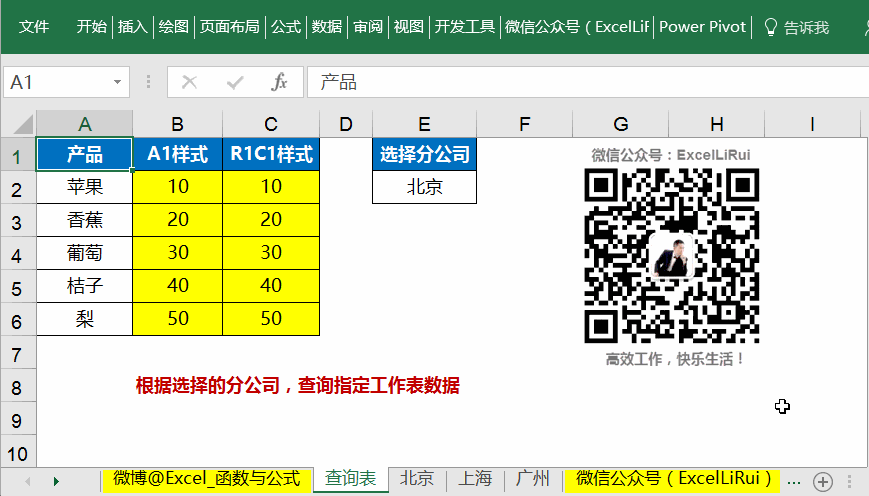
Task: Click the QR code image
Action: coord(672,256)
